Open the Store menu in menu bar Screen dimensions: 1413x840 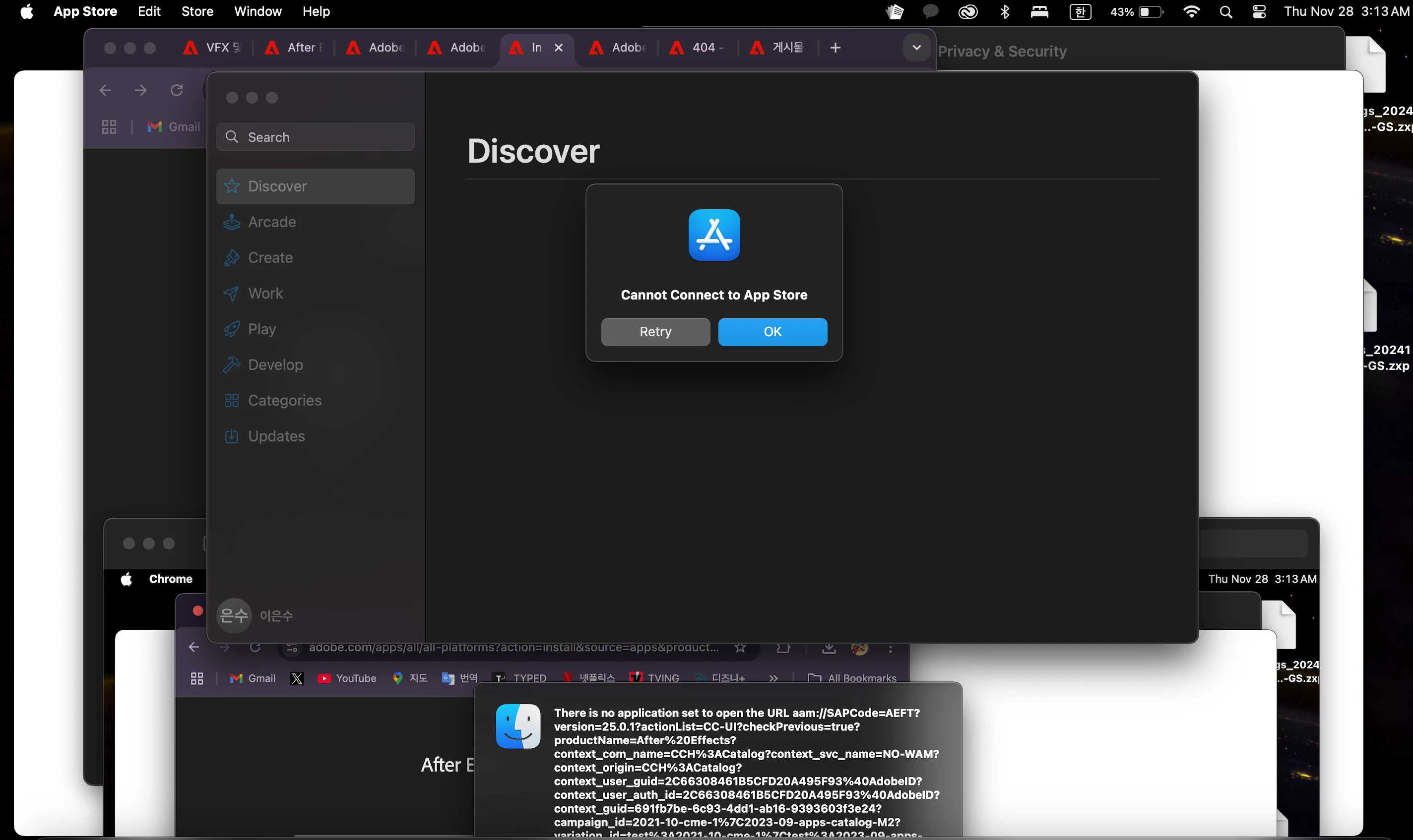197,11
